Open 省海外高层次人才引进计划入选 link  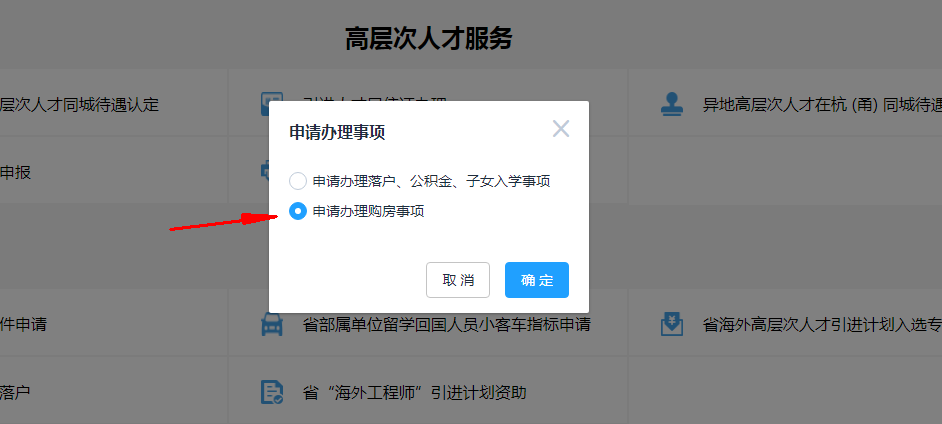tap(822, 325)
